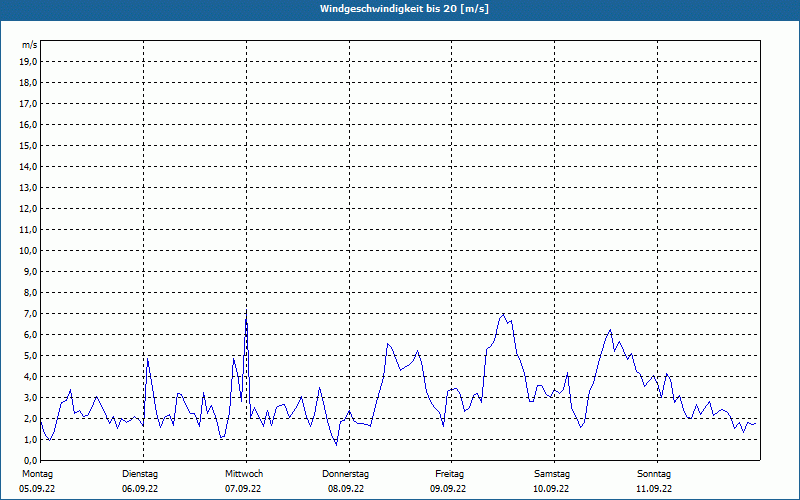Select the 19,0 y-axis label
The width and height of the screenshot is (800, 500).
point(28,62)
